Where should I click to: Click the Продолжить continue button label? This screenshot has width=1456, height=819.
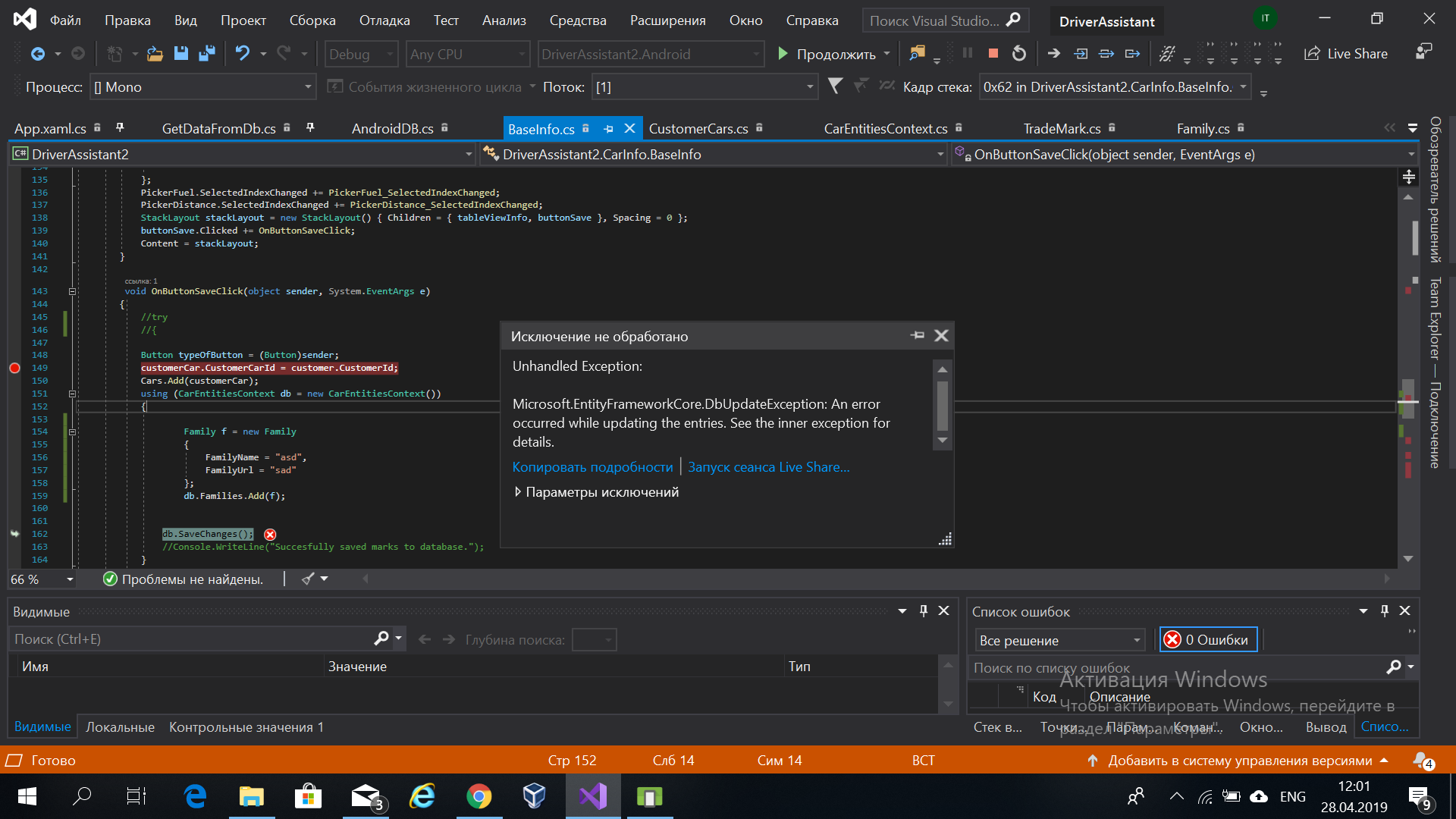836,54
